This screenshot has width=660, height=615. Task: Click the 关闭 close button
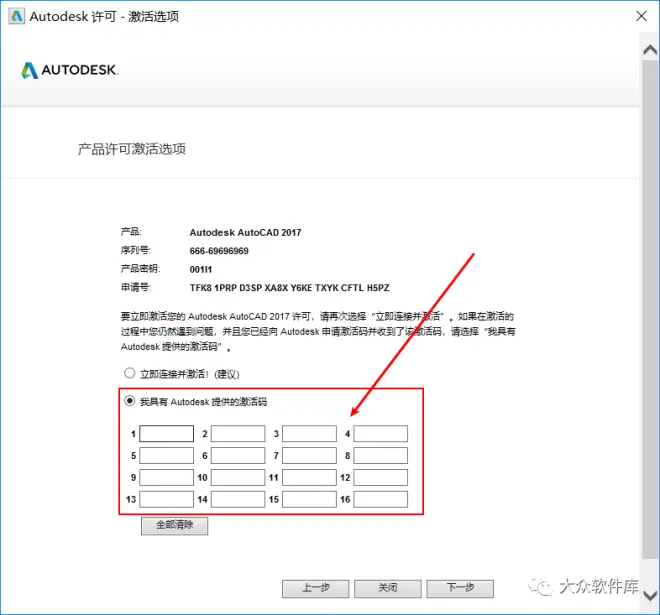[x=388, y=588]
